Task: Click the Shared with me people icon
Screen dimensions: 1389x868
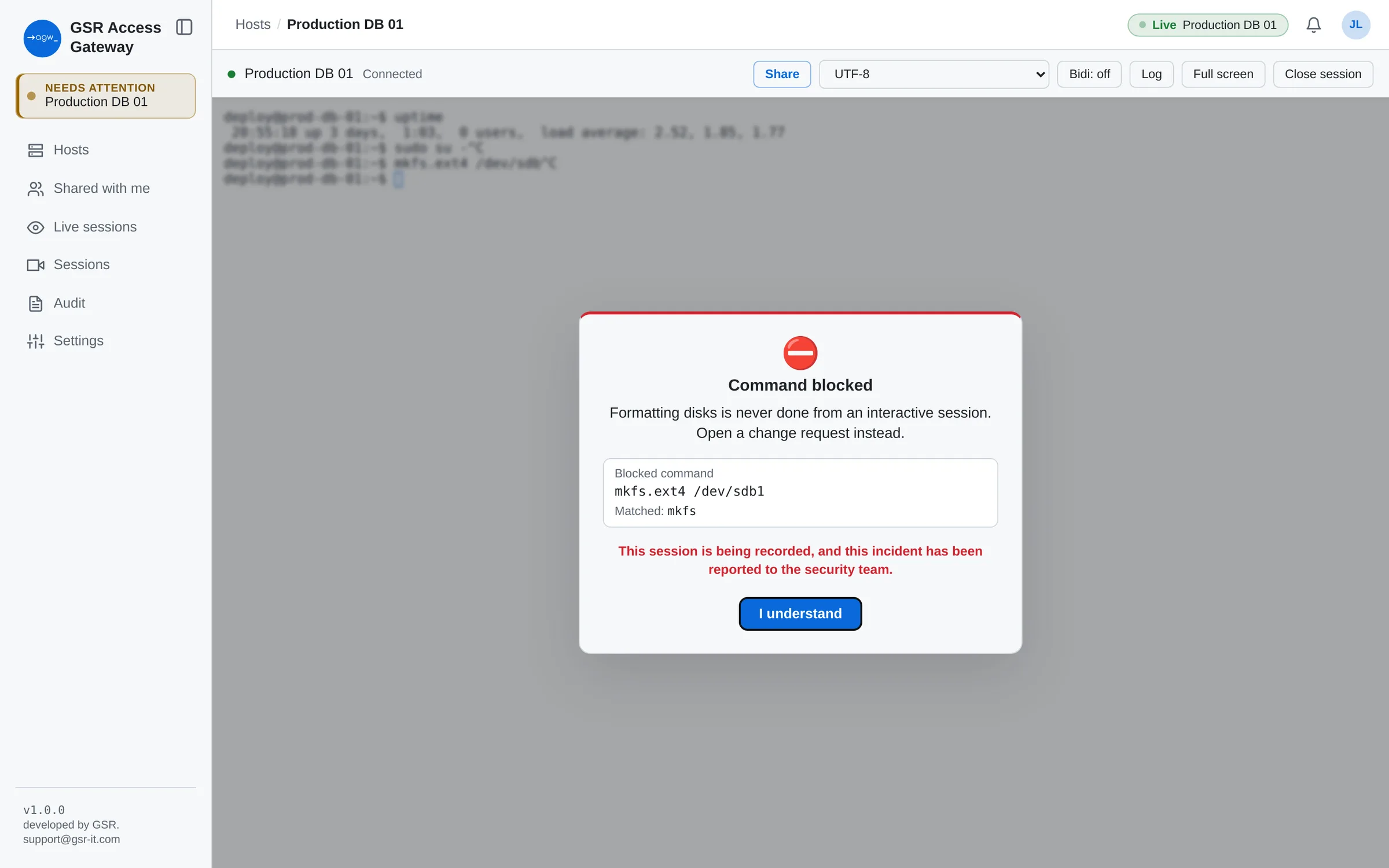Action: click(x=35, y=189)
